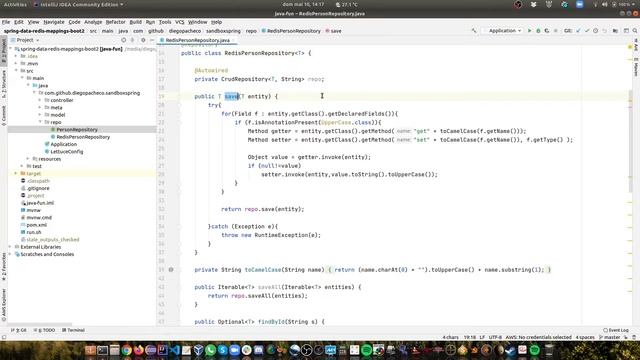Open Zoom icon in the dock

tap(235, 350)
